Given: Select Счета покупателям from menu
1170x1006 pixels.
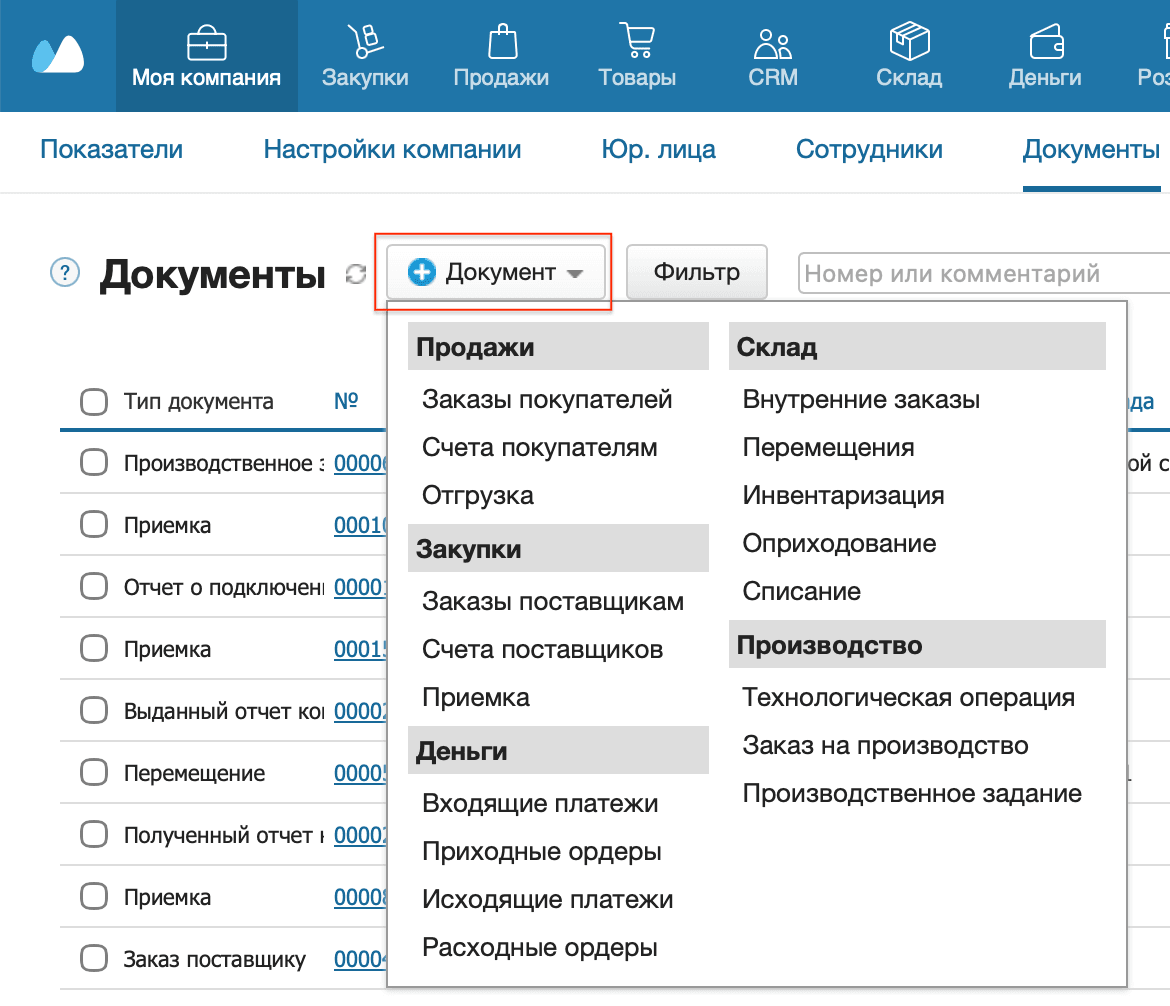Looking at the screenshot, I should pos(539,447).
